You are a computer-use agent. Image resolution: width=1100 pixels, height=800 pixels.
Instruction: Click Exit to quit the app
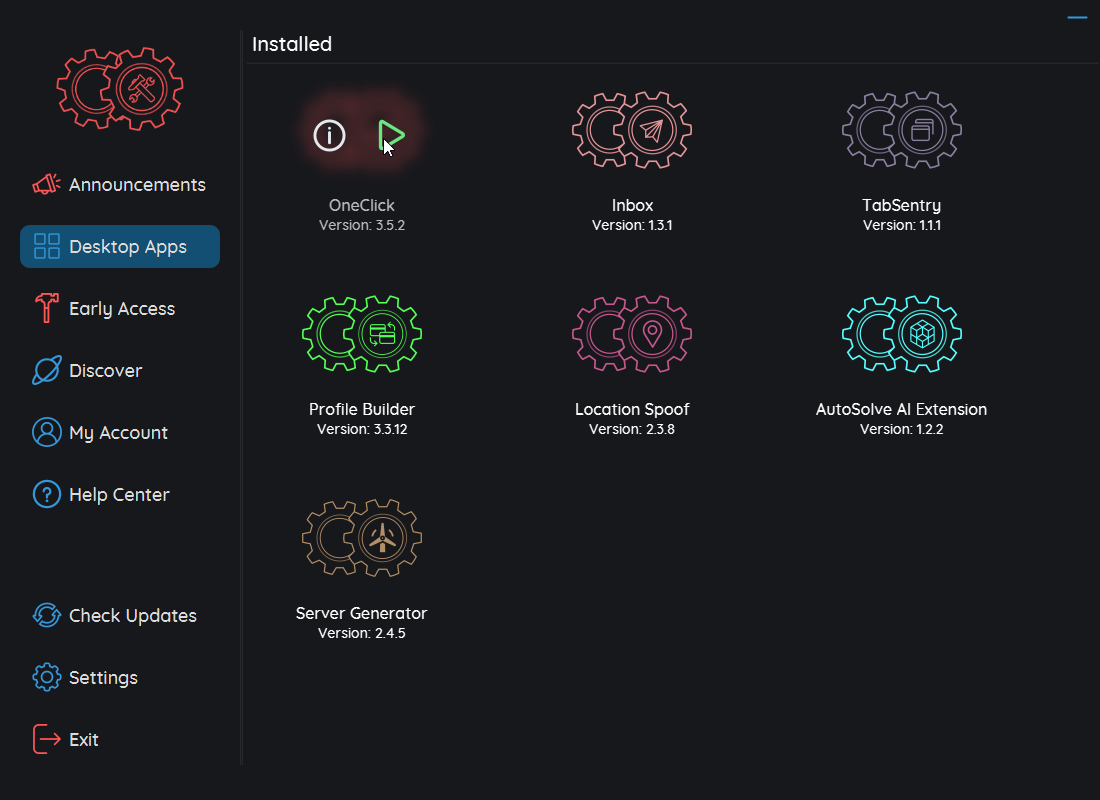(83, 740)
